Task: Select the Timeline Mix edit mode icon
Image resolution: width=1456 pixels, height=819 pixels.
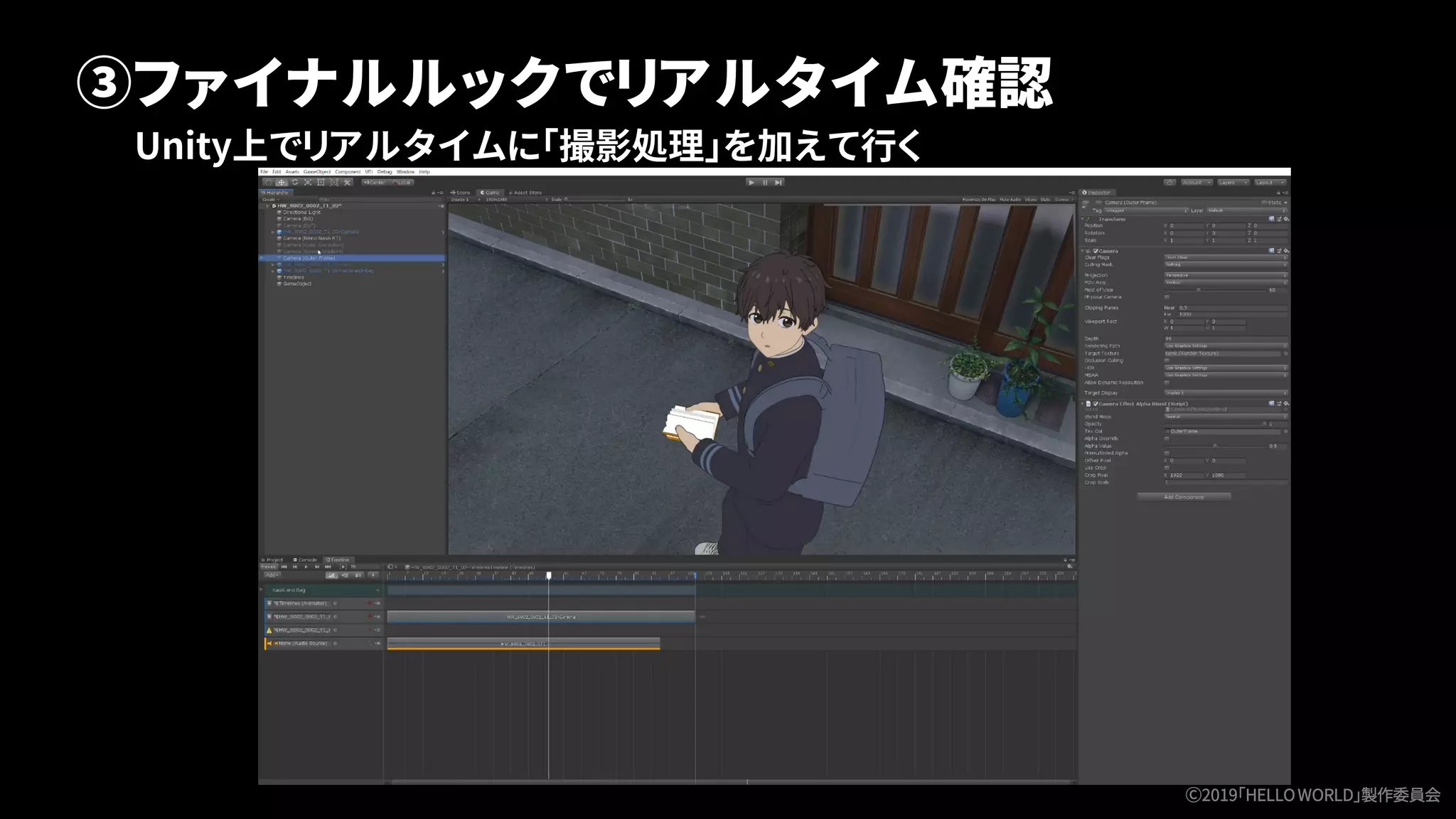Action: 332,575
